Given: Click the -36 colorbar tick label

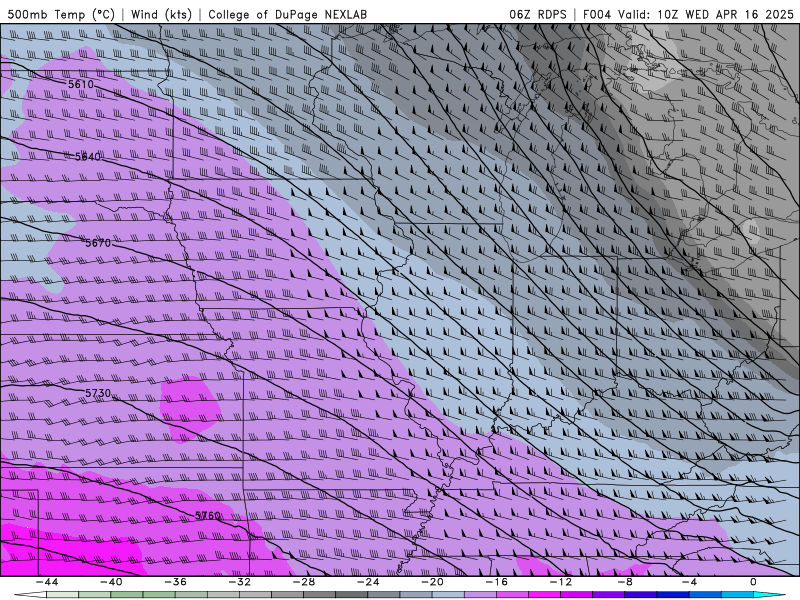Looking at the screenshot, I should coord(176,582).
